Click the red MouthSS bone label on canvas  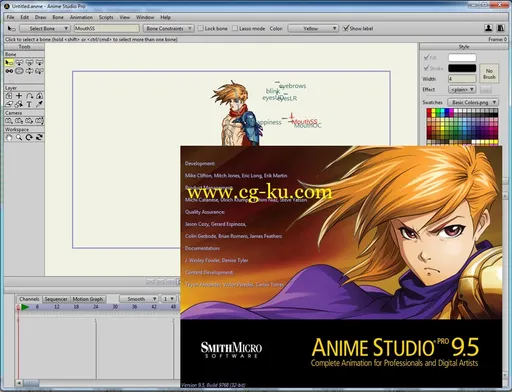305,122
